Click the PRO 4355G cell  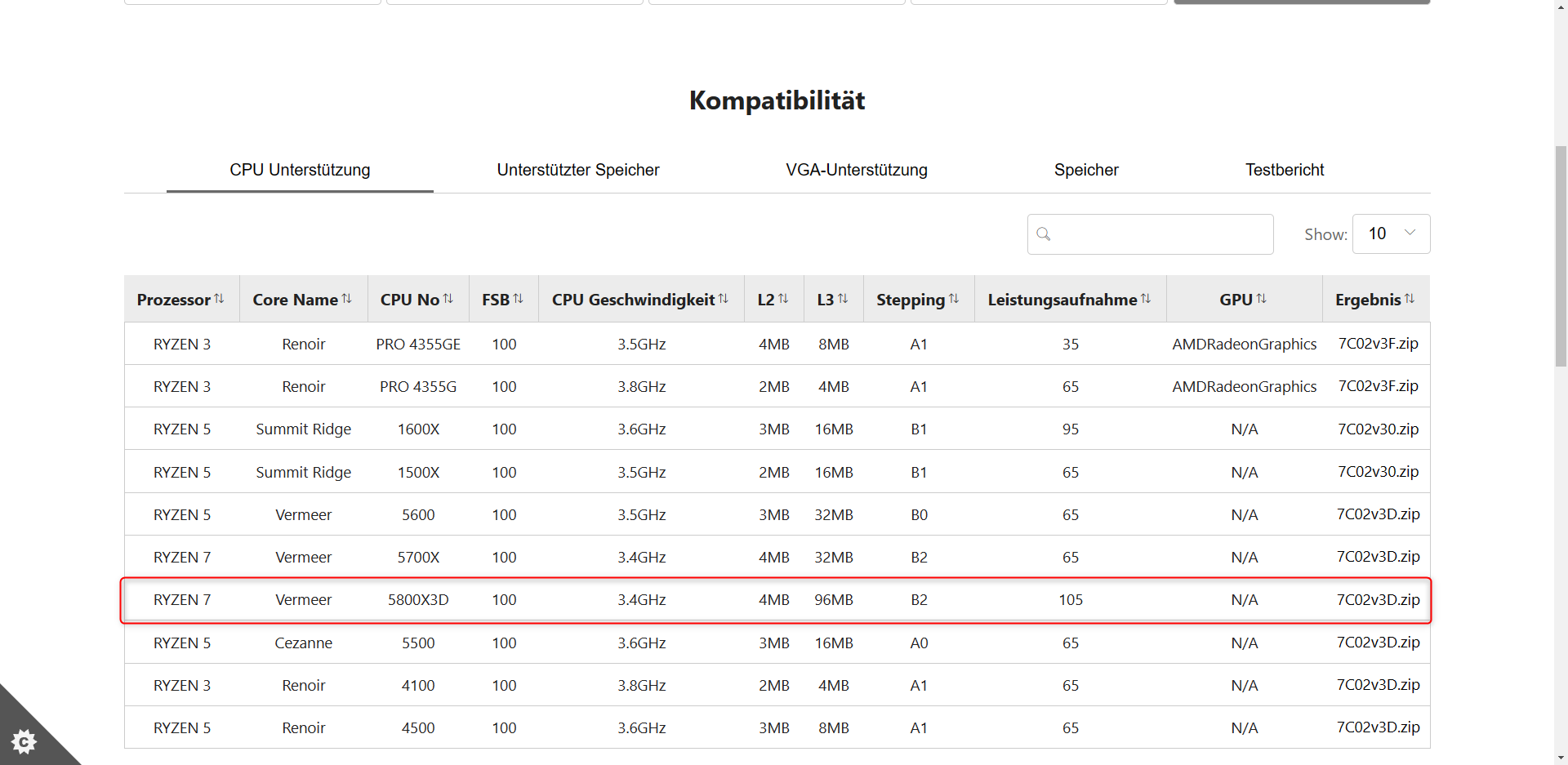418,386
